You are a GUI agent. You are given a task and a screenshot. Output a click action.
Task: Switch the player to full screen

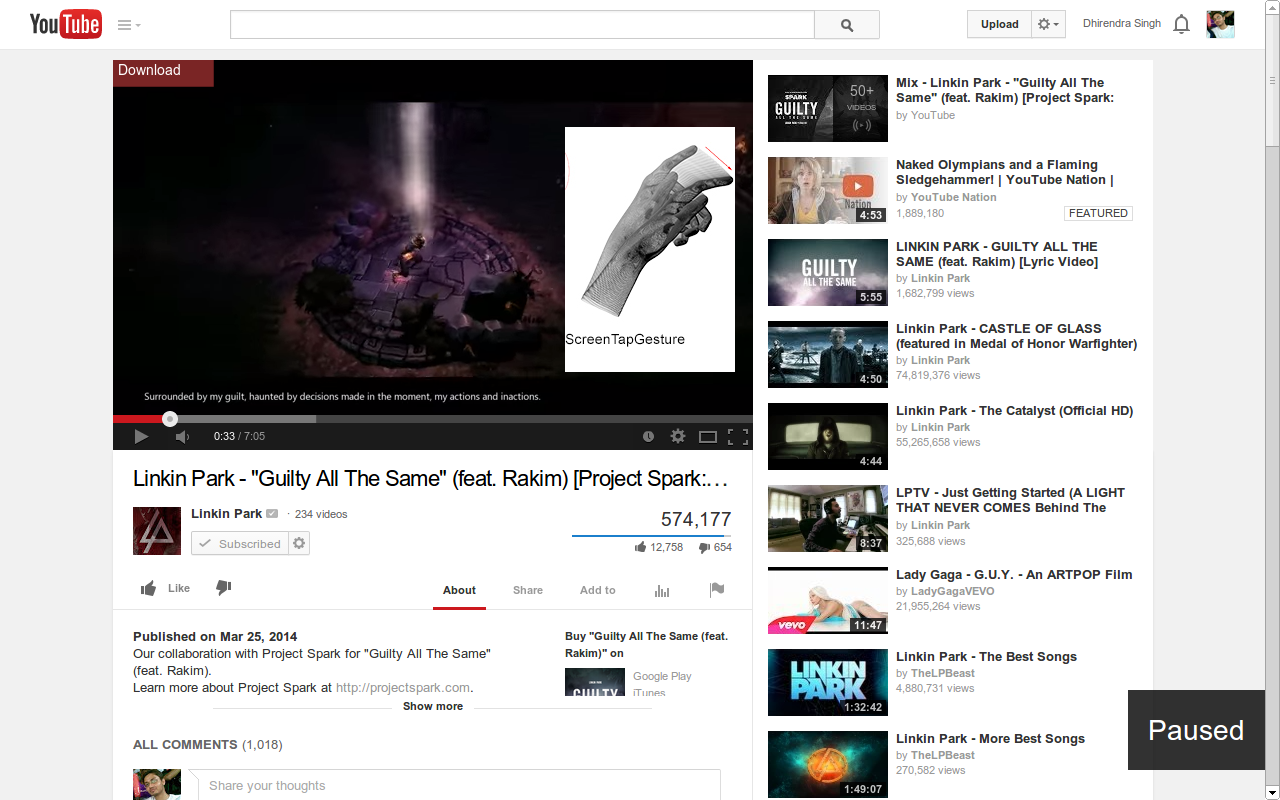point(738,436)
